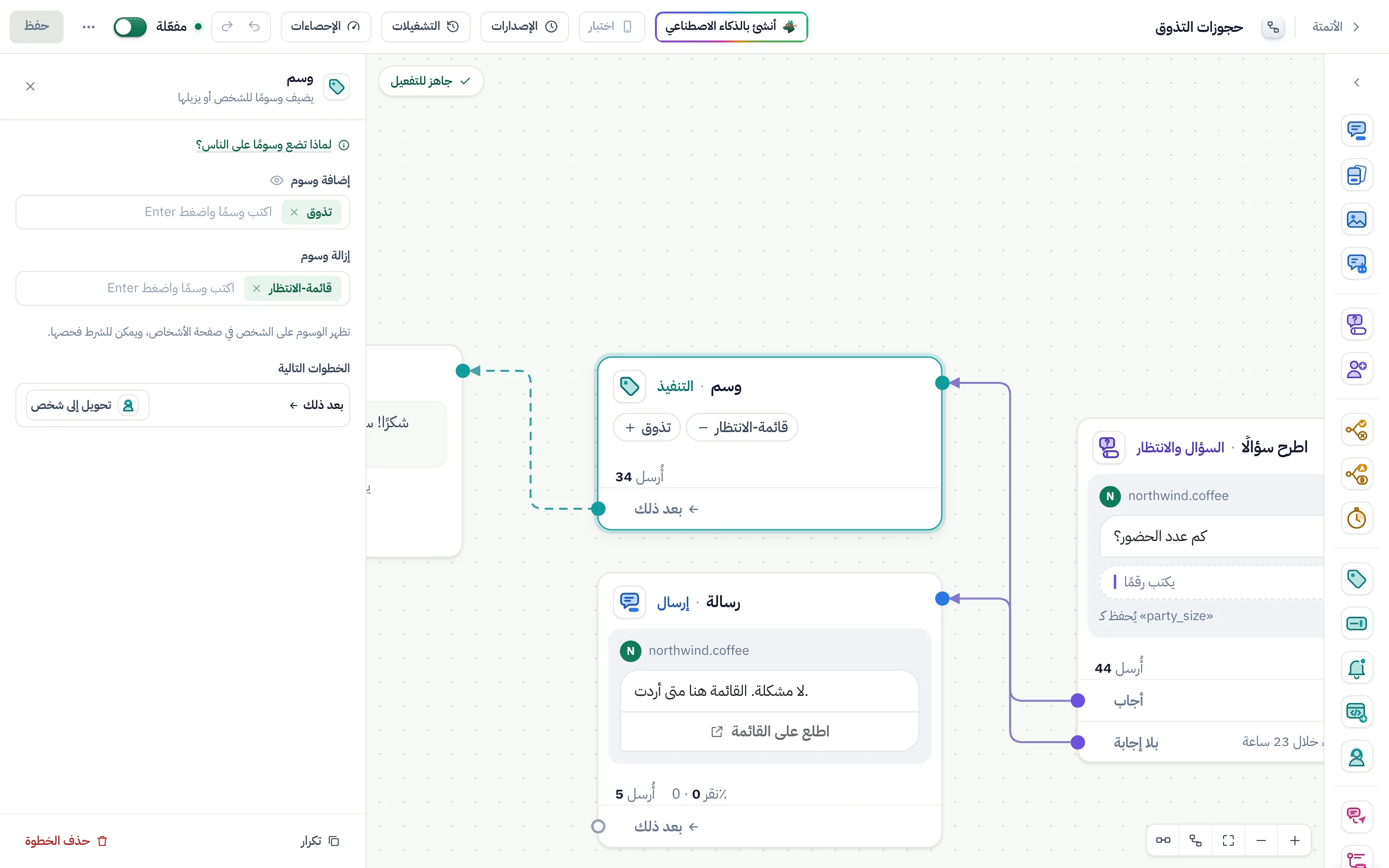The width and height of the screenshot is (1389, 868).
Task: Add a webhook code step from sidebar
Action: click(1356, 712)
